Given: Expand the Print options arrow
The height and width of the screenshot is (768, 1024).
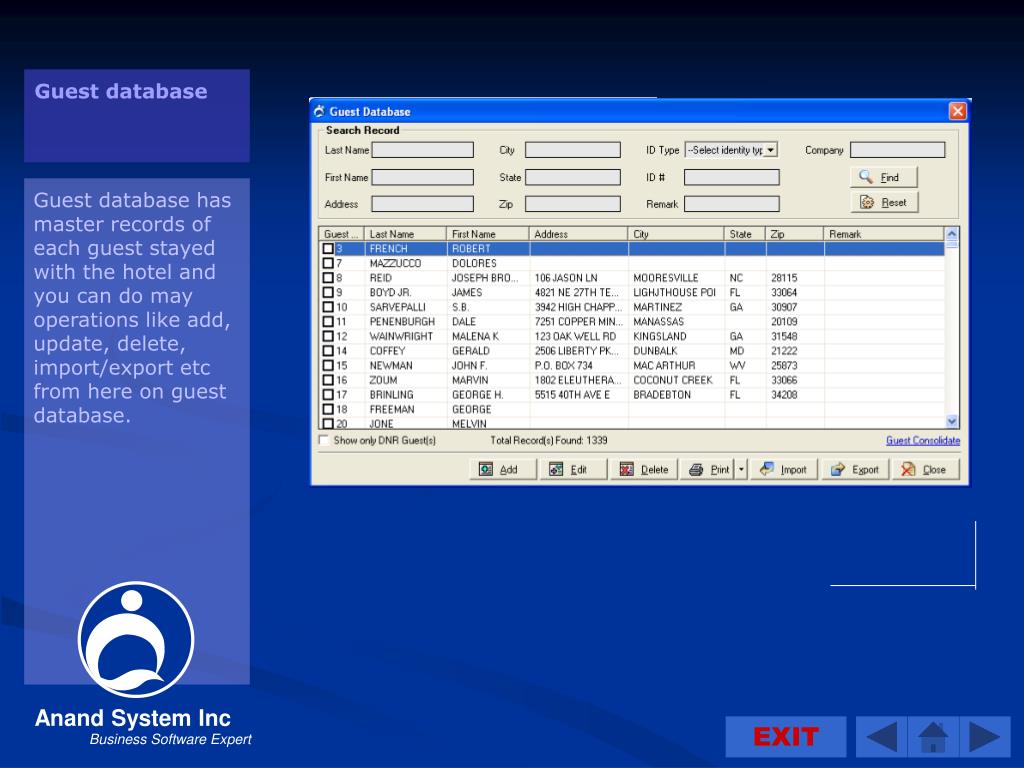Looking at the screenshot, I should point(741,469).
